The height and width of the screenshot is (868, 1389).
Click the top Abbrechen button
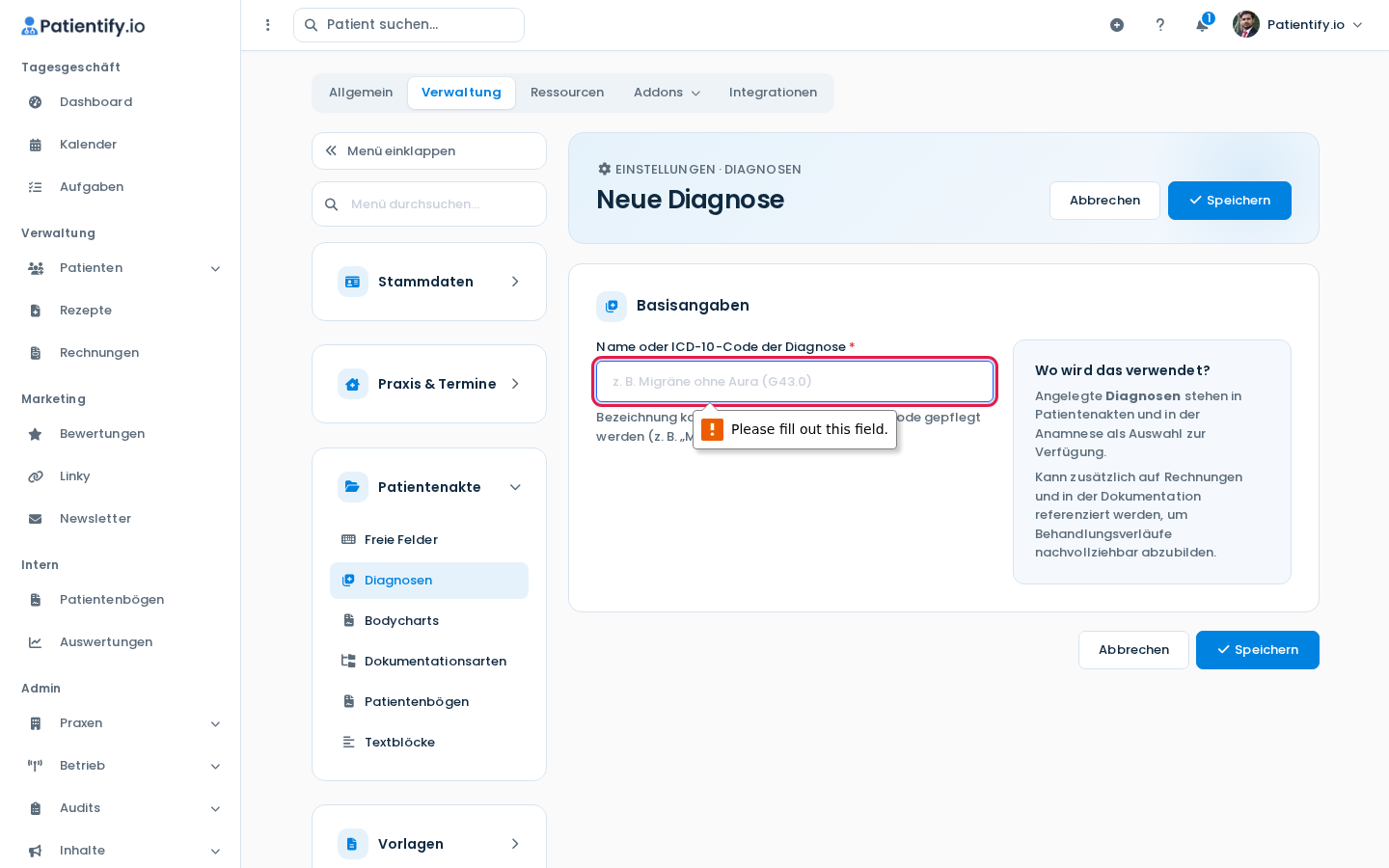pos(1104,201)
